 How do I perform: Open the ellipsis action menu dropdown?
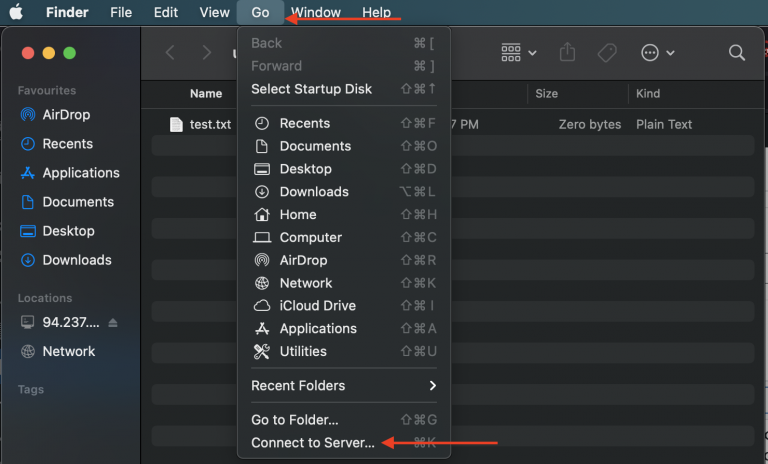pyautogui.click(x=657, y=53)
